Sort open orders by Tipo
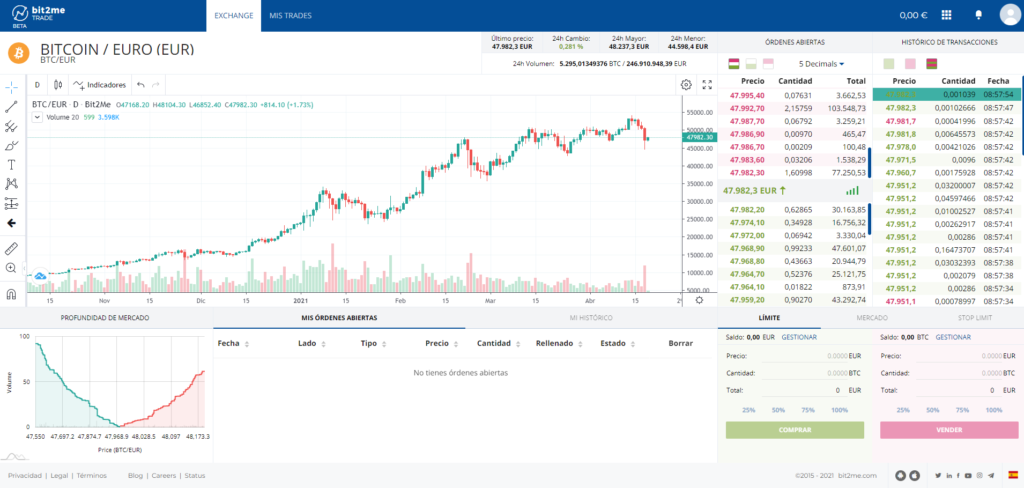Viewport: 1024px width, 488px height. pyautogui.click(x=373, y=344)
